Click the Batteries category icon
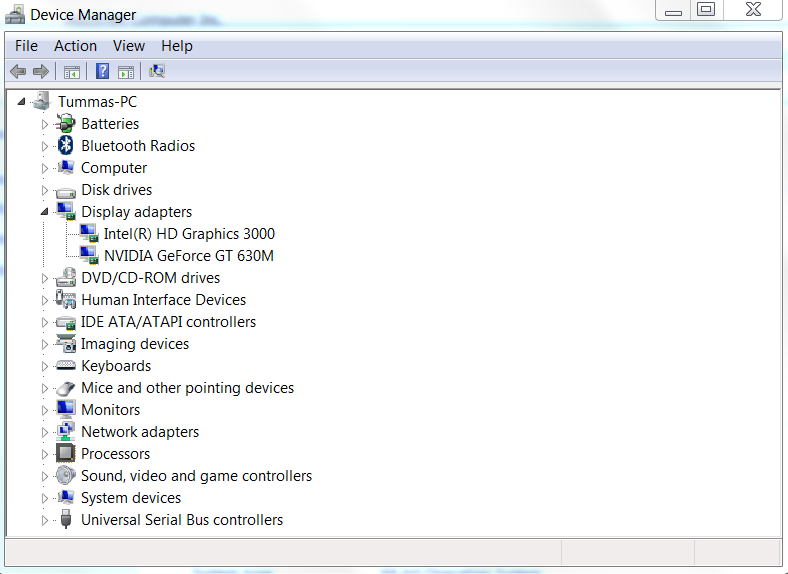This screenshot has width=788, height=574. tap(65, 124)
